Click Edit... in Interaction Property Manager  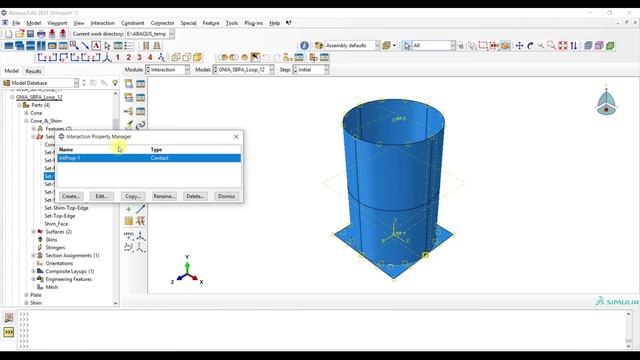102,196
